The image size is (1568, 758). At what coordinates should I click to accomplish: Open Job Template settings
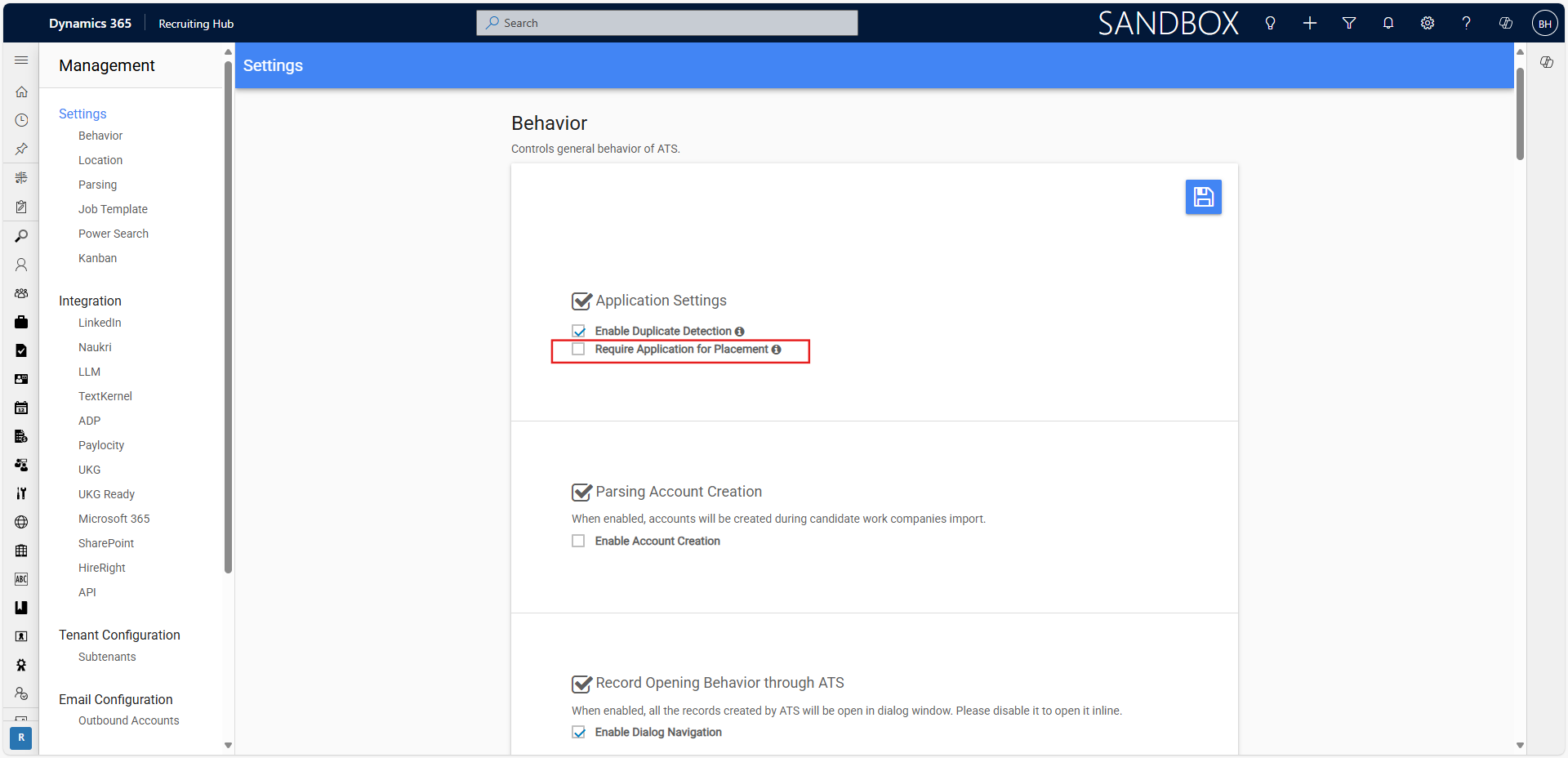[113, 209]
